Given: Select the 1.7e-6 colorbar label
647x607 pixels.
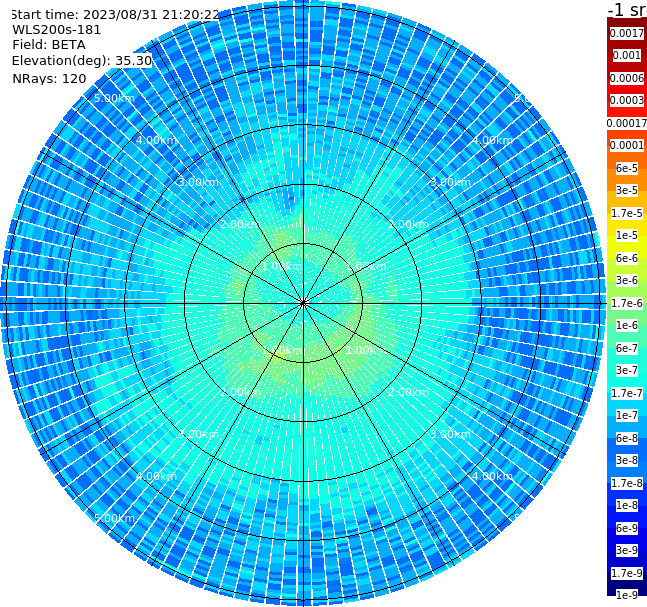Looking at the screenshot, I should 627,303.
